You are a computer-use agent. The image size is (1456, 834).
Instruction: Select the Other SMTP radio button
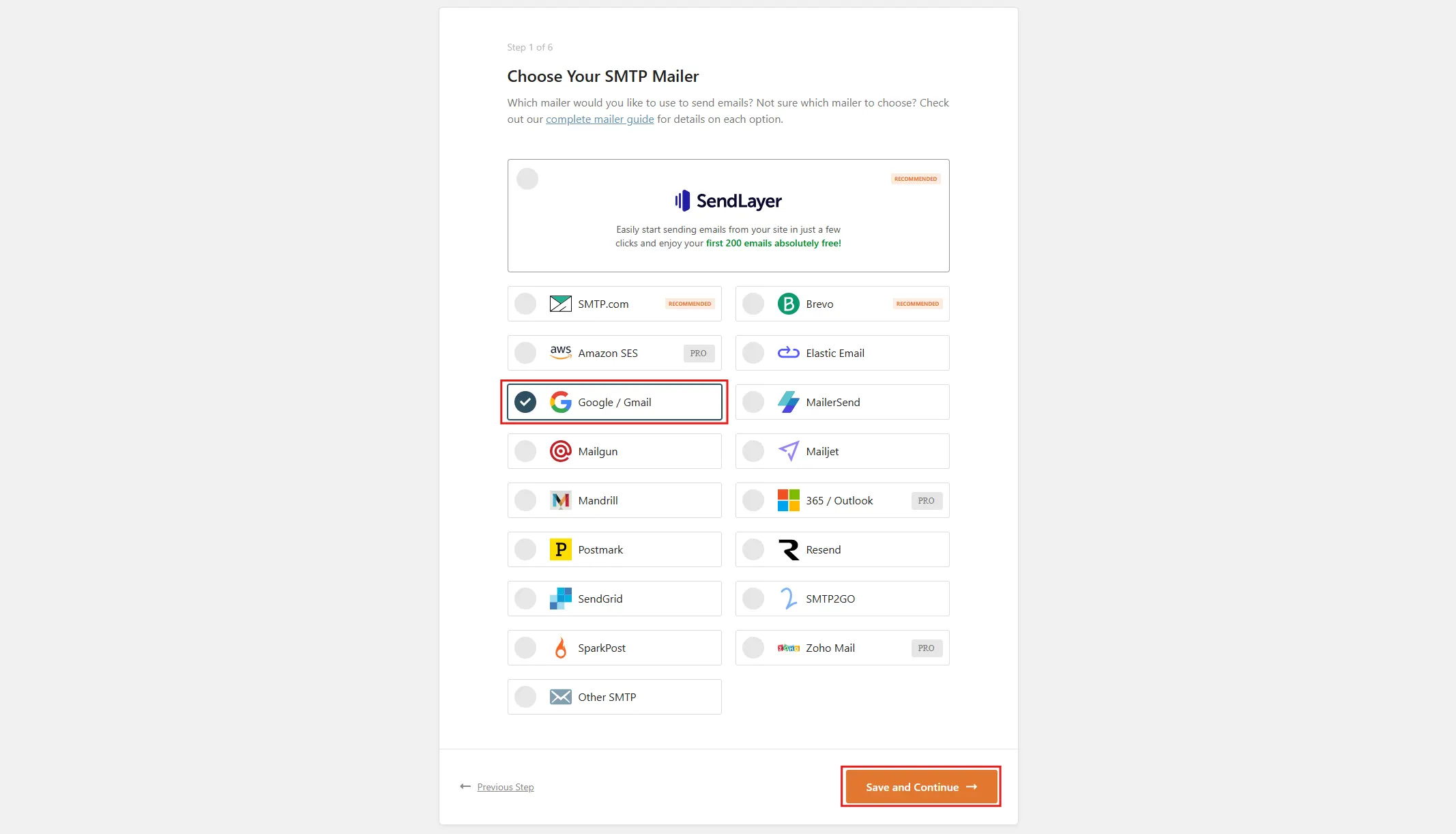(x=525, y=697)
